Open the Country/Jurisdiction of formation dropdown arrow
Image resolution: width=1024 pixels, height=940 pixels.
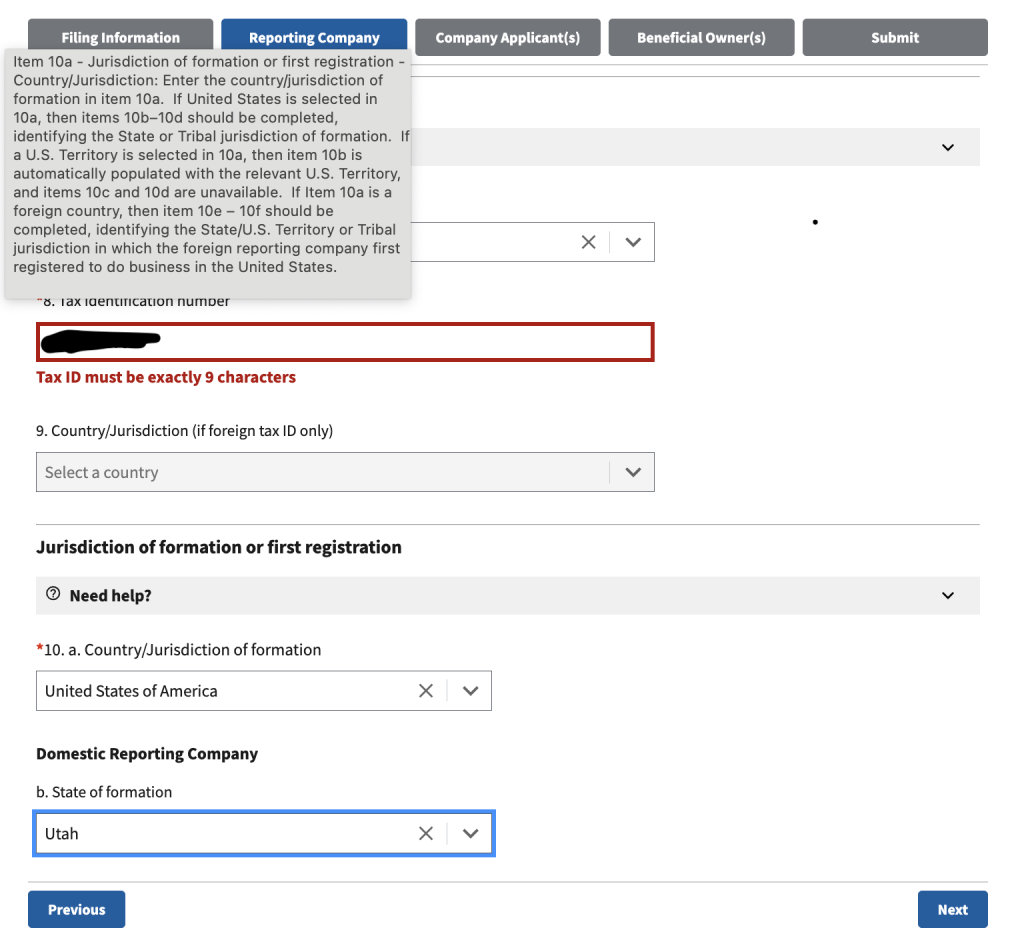click(471, 691)
